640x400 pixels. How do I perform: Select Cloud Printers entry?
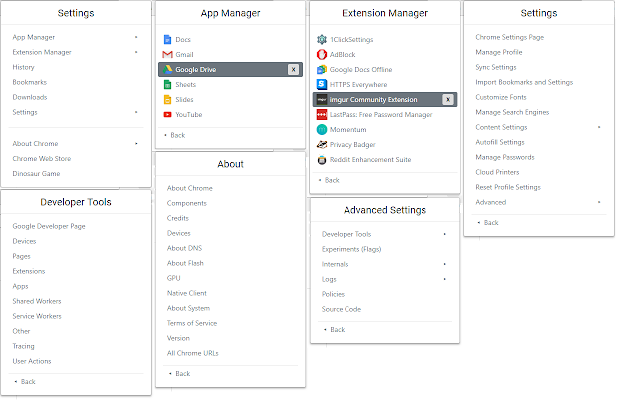click(497, 172)
